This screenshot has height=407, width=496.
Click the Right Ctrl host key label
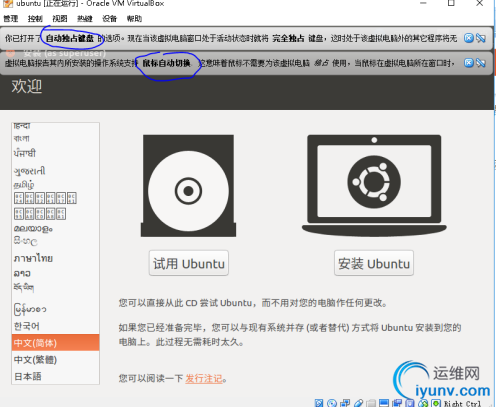tap(463, 403)
